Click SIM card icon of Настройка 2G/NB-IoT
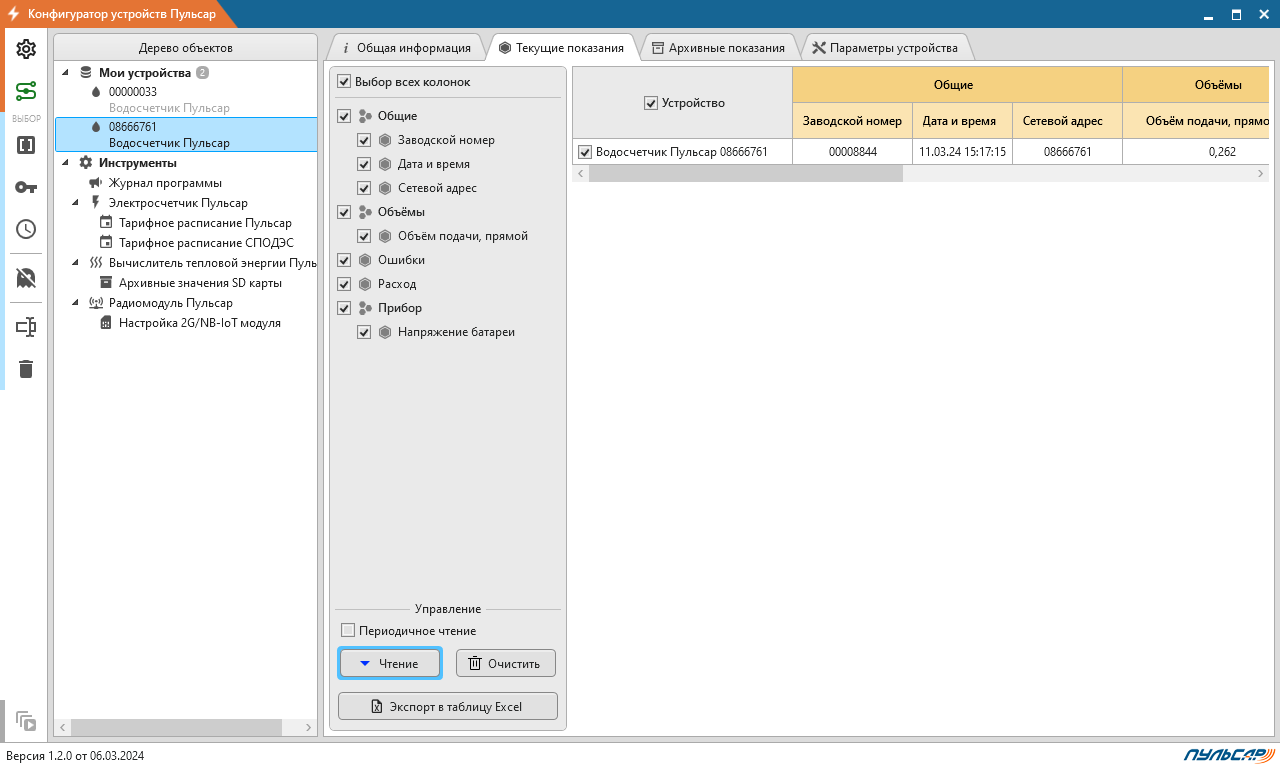The image size is (1280, 768). tap(106, 323)
